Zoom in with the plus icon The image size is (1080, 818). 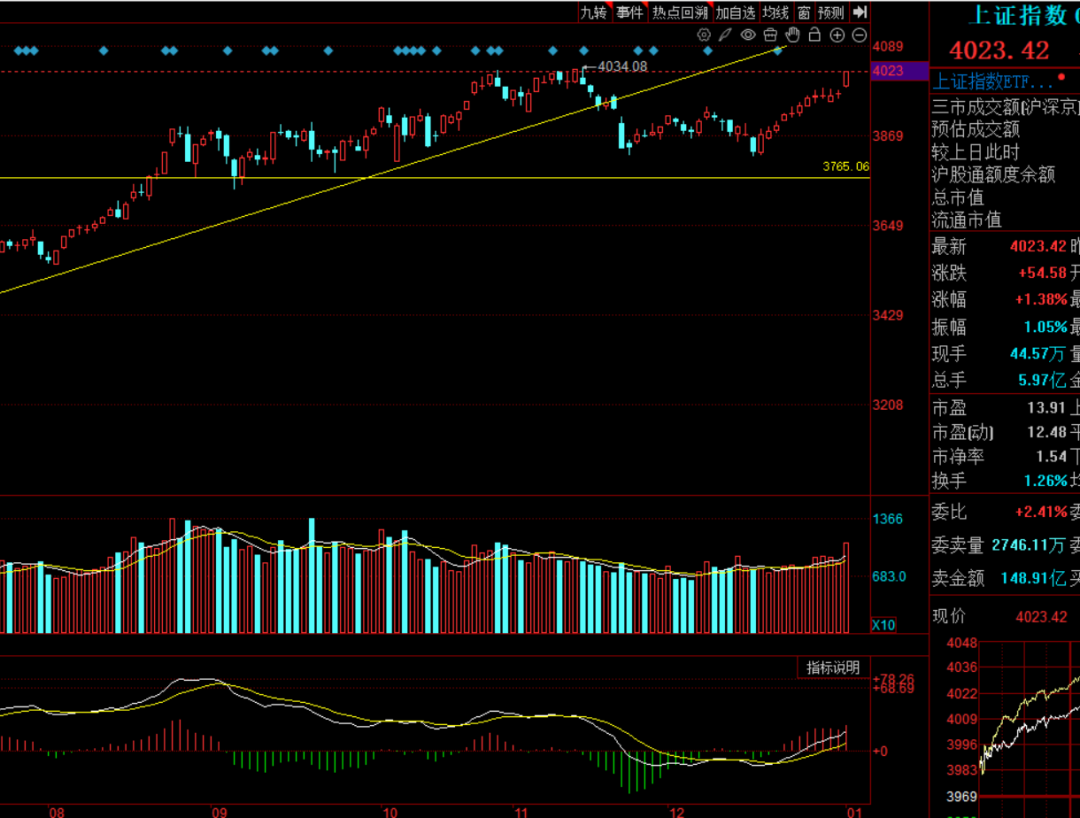coord(837,35)
